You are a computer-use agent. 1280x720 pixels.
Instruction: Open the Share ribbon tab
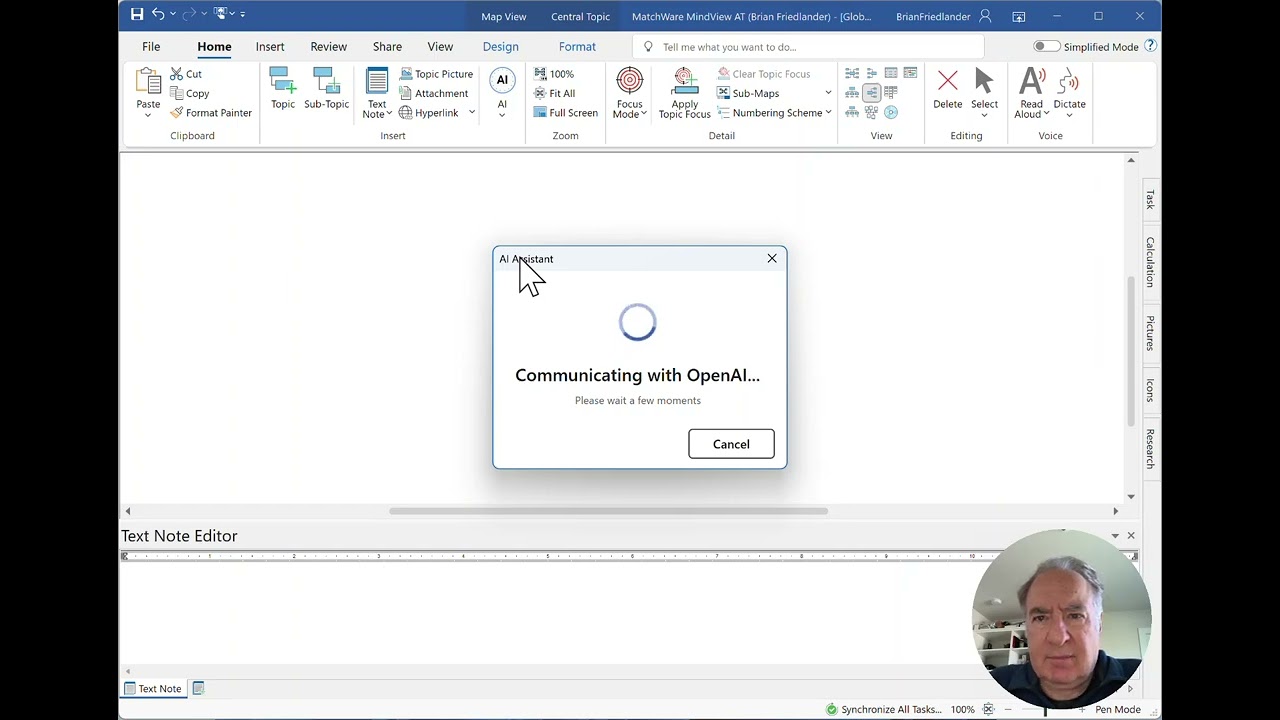pos(387,46)
